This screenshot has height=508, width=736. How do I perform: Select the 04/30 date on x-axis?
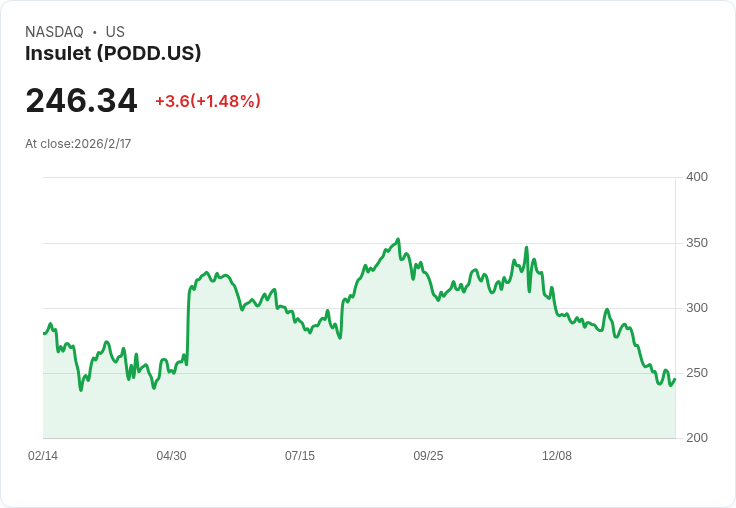tap(171, 455)
